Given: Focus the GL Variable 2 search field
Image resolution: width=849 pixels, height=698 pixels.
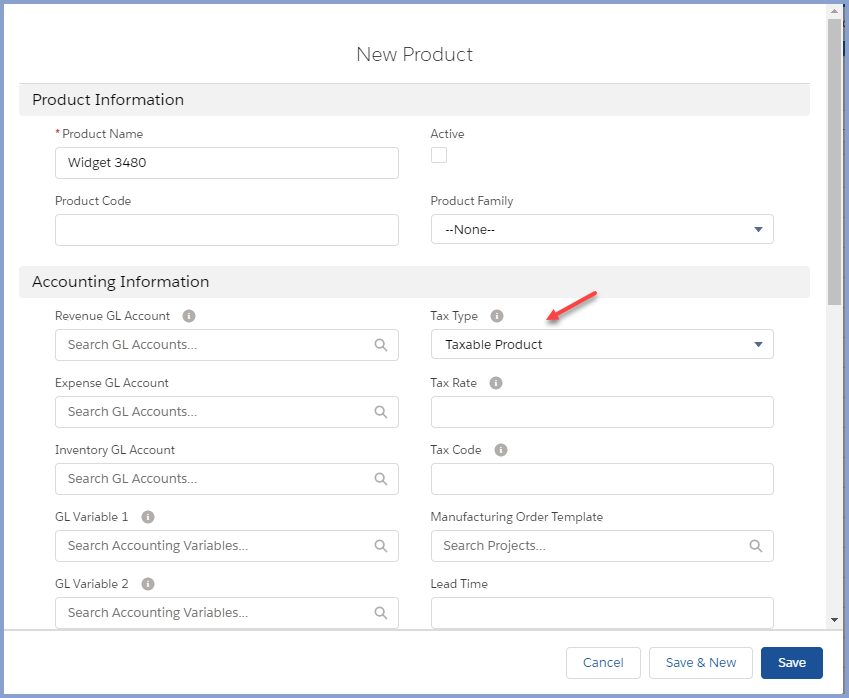Looking at the screenshot, I should [x=227, y=612].
